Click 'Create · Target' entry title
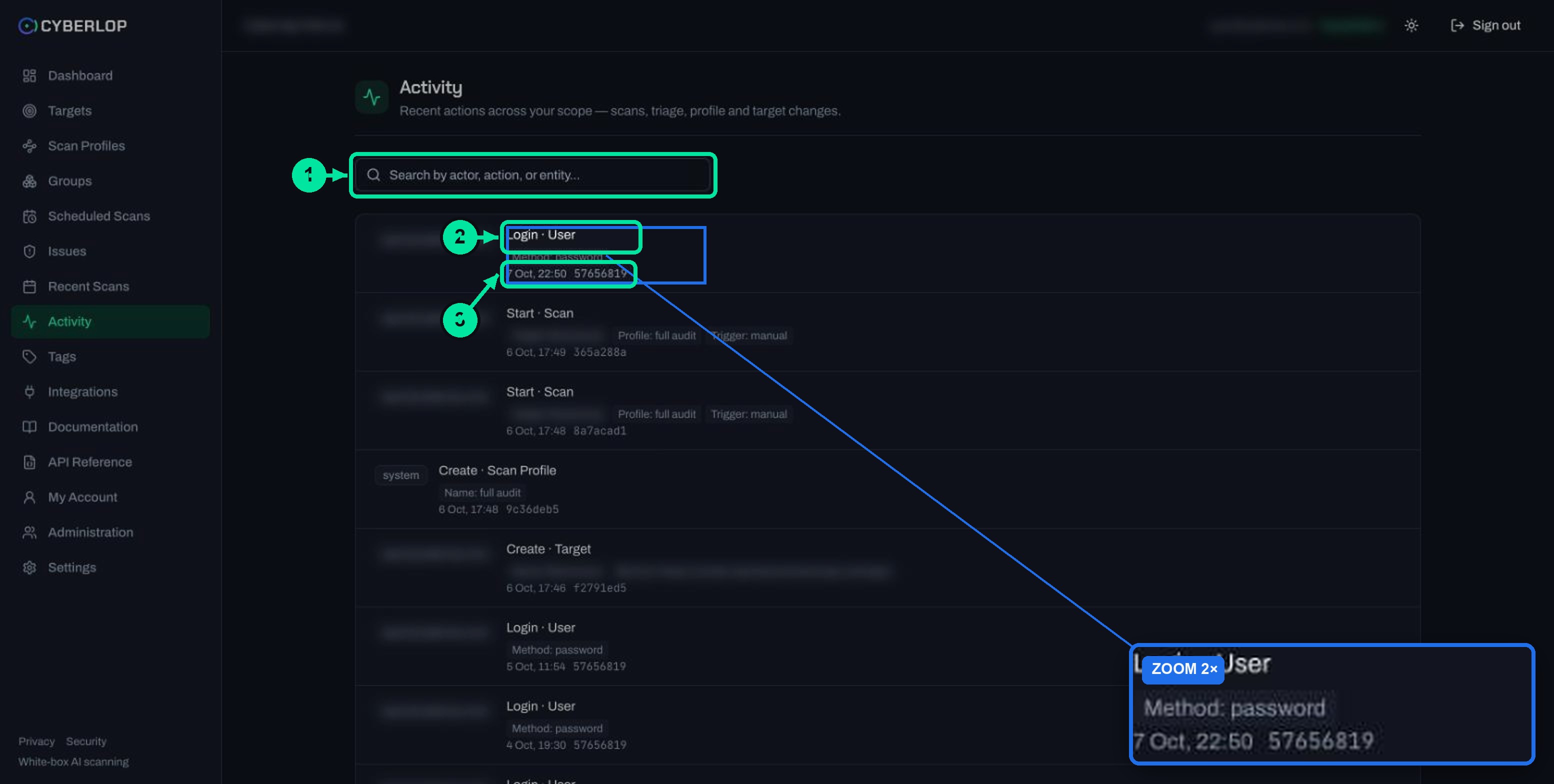The height and width of the screenshot is (784, 1554). (x=548, y=549)
